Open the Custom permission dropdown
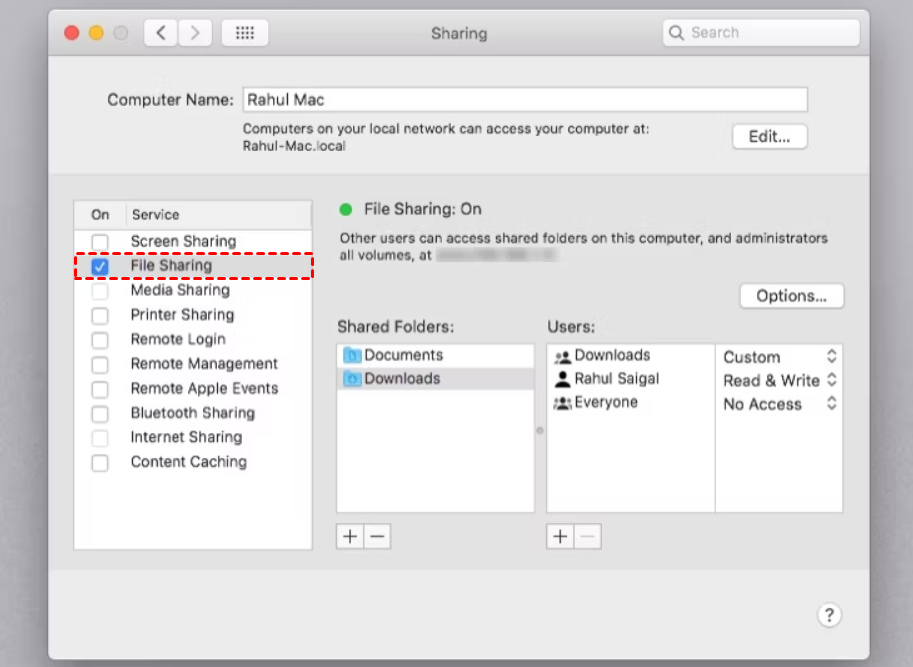This screenshot has height=667, width=913. [780, 356]
